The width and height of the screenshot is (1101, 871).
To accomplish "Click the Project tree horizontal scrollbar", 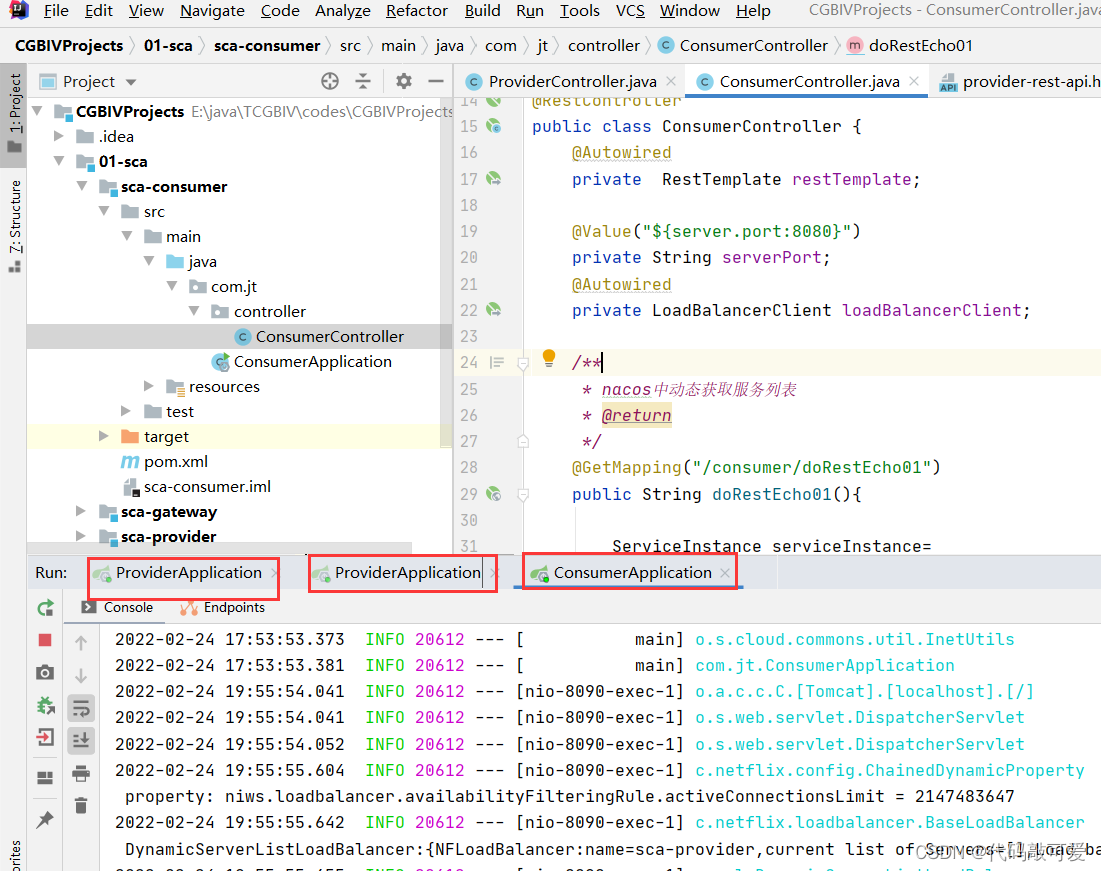I will pyautogui.click(x=219, y=548).
